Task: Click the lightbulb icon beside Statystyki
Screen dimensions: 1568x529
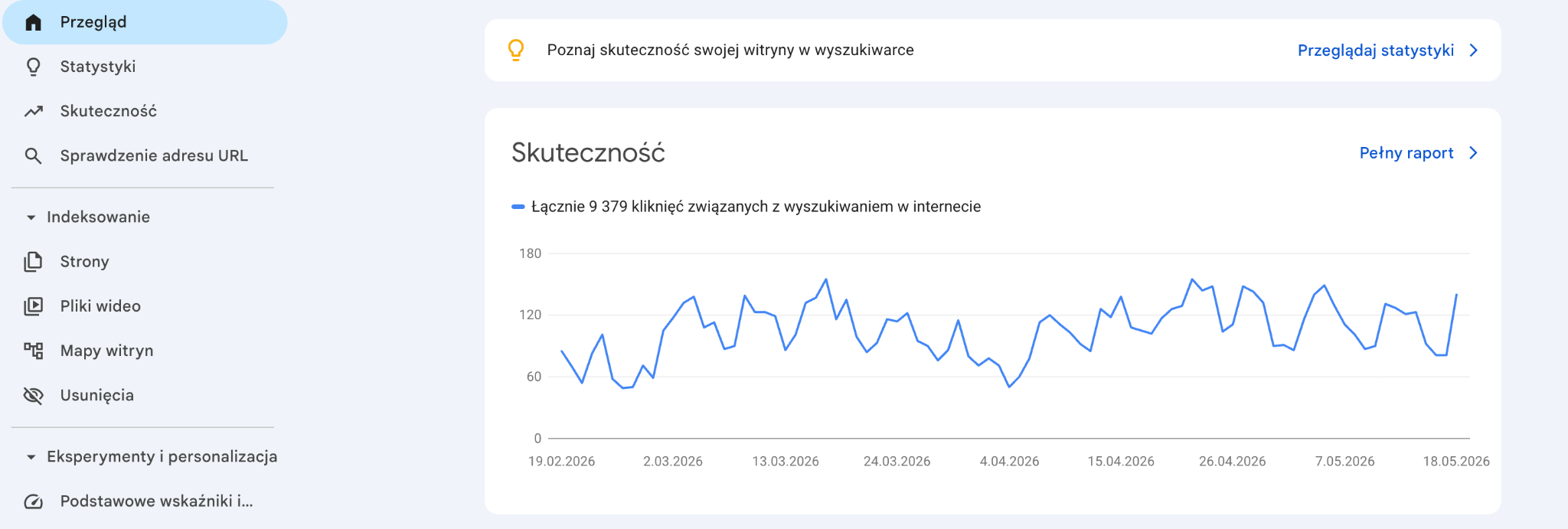Action: click(x=33, y=67)
